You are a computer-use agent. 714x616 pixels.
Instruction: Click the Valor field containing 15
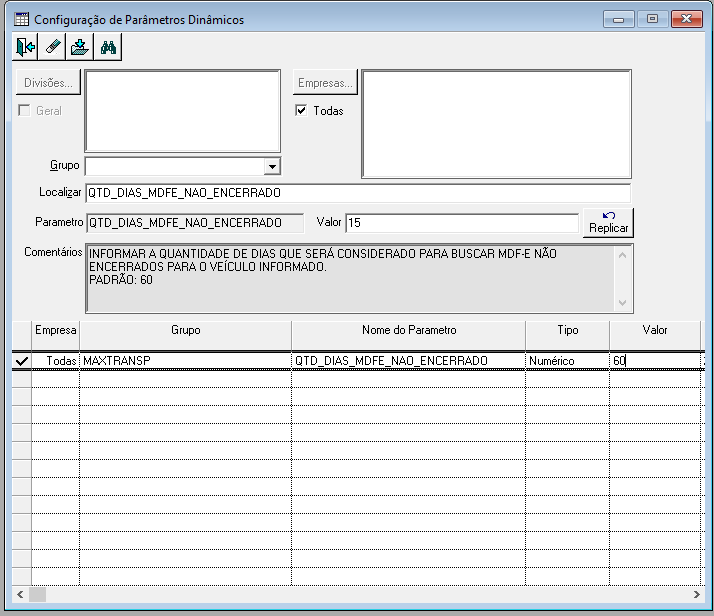(462, 223)
